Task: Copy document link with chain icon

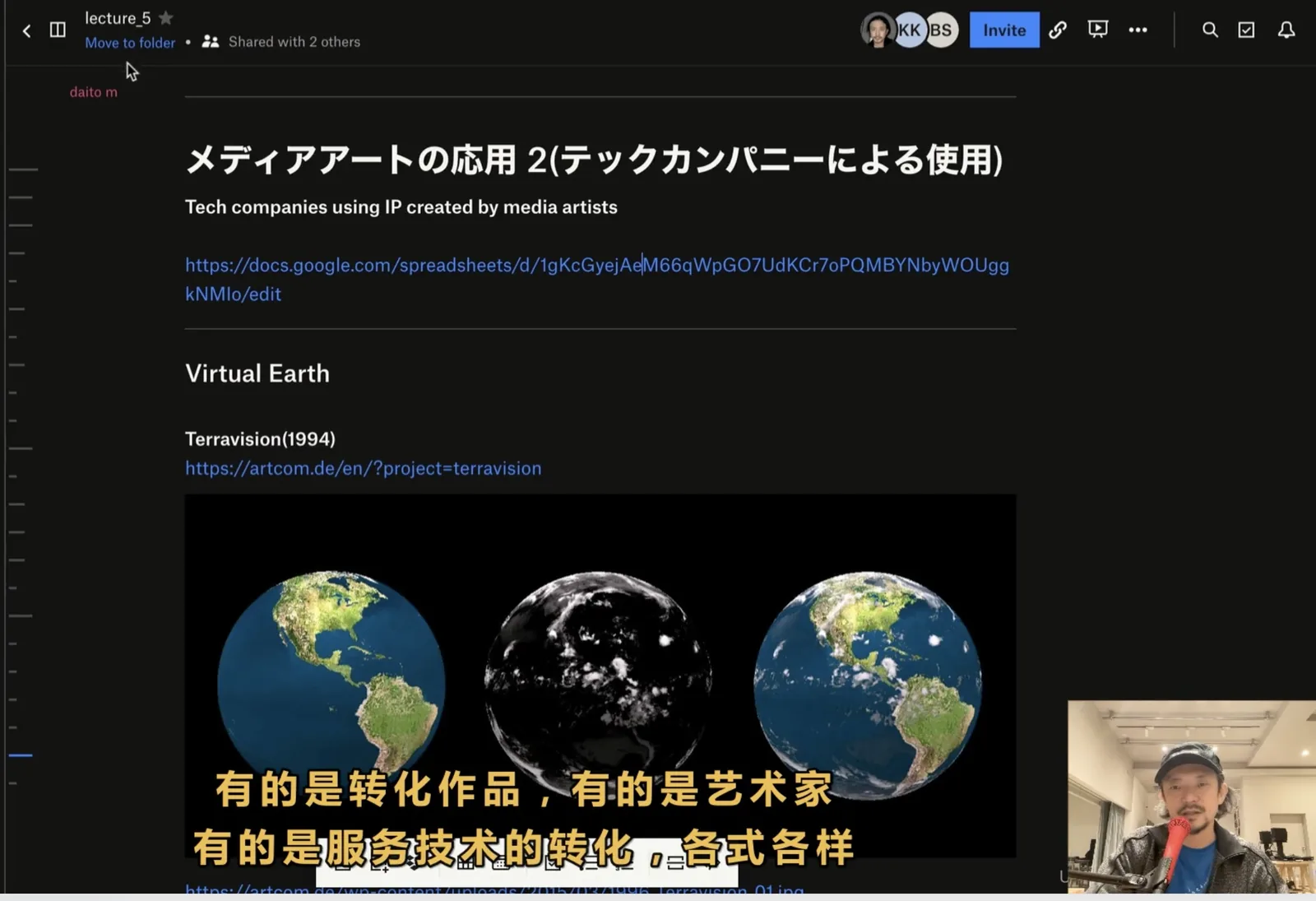Action: pos(1058,30)
